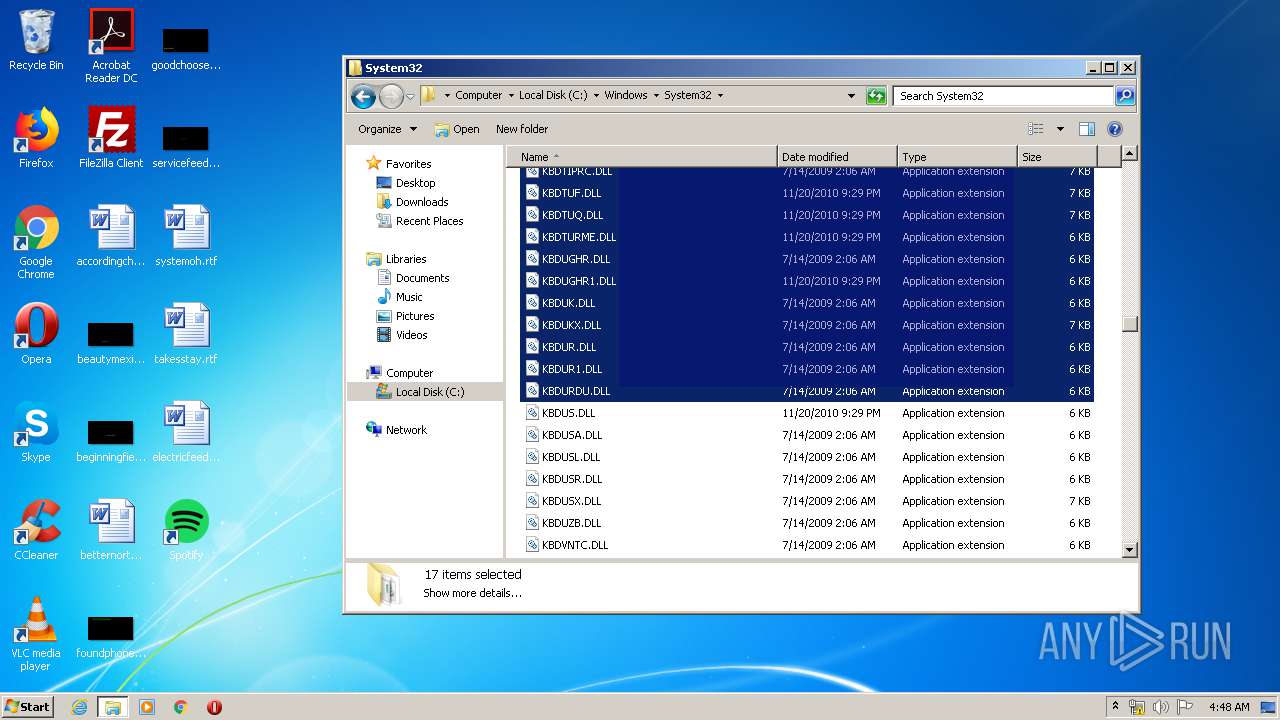Open Acrobat Reader DC desktop icon

pyautogui.click(x=111, y=46)
